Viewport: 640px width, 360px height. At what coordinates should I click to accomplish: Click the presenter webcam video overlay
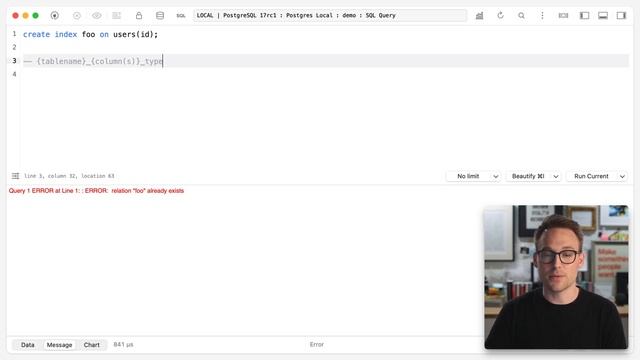(556, 277)
